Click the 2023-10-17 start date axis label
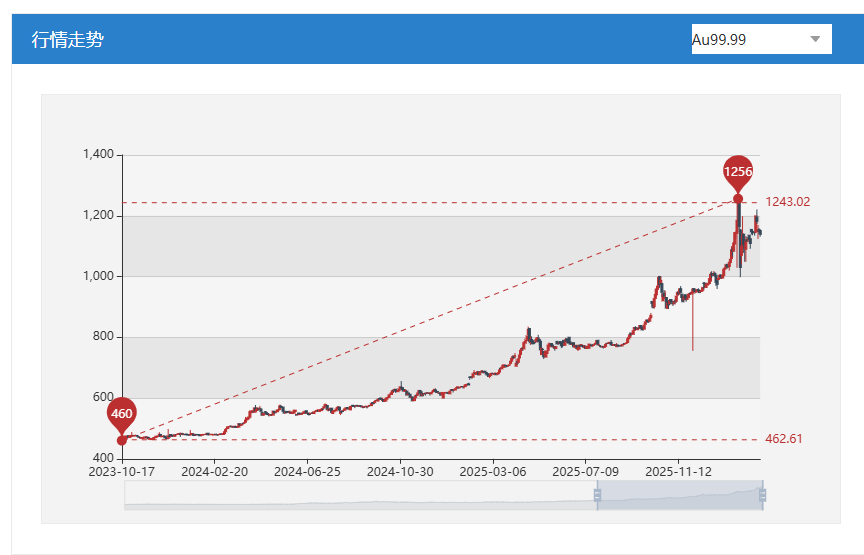This screenshot has height=555, width=864. point(122,469)
